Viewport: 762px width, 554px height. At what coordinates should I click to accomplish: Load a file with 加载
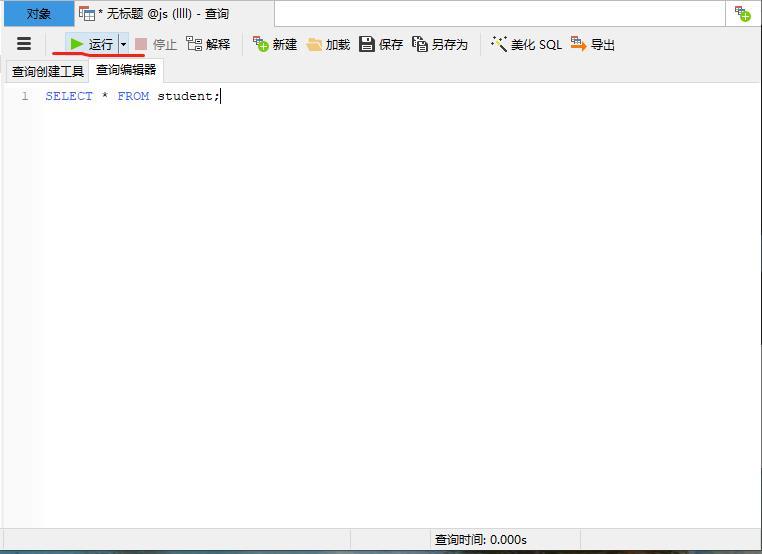pyautogui.click(x=329, y=44)
